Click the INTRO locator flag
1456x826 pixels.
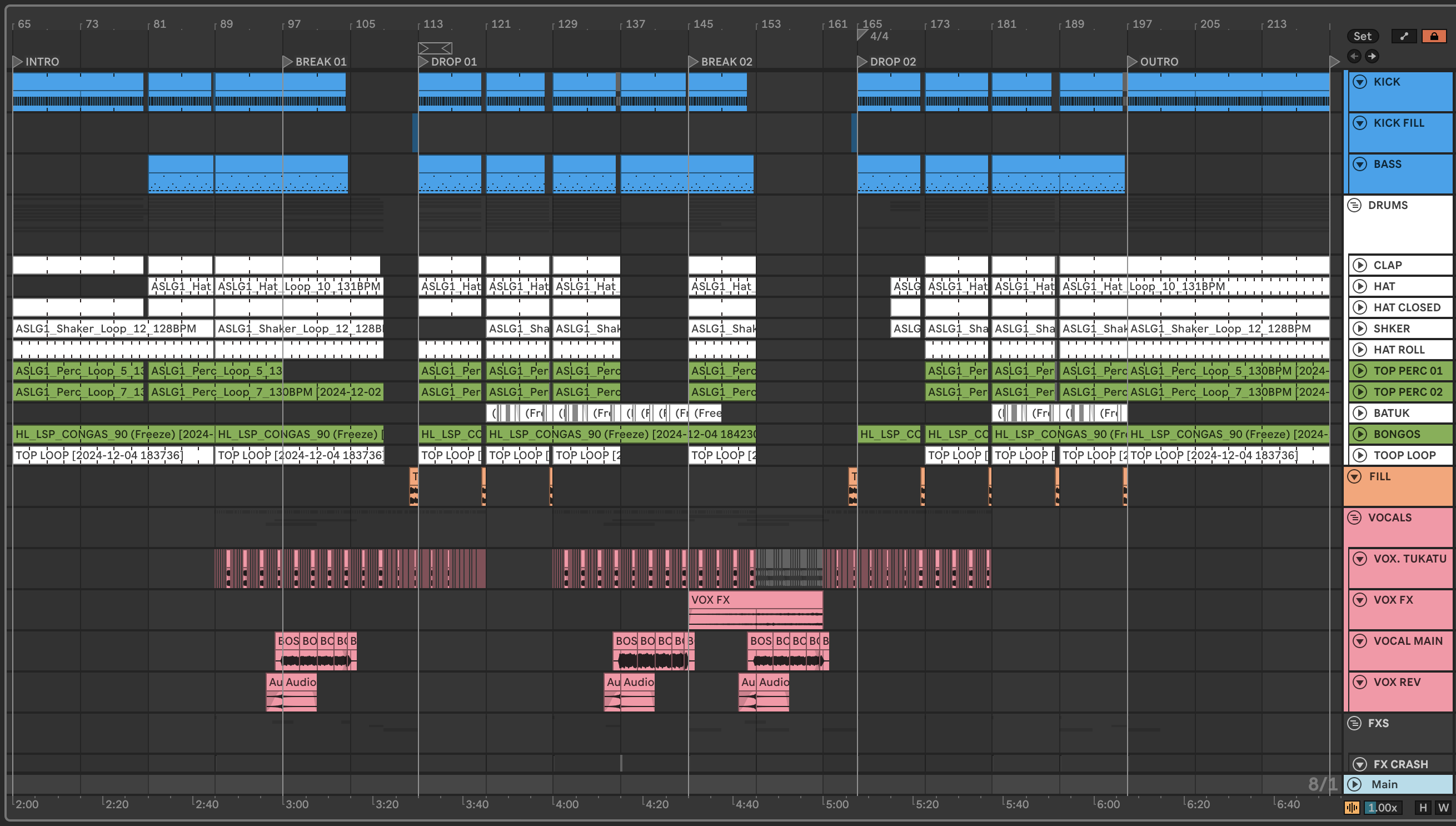(x=18, y=61)
